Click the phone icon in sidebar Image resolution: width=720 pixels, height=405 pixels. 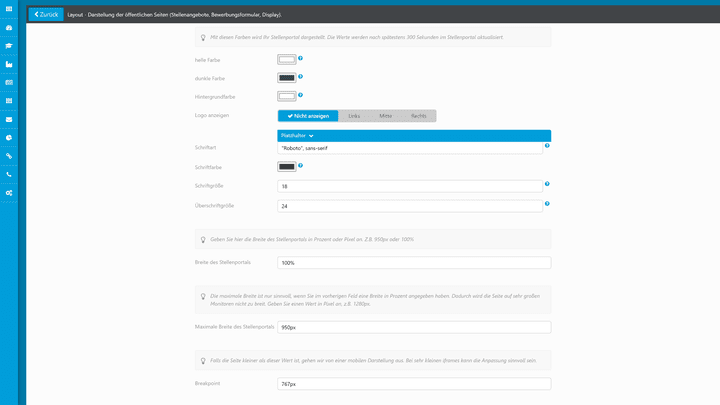click(9, 174)
